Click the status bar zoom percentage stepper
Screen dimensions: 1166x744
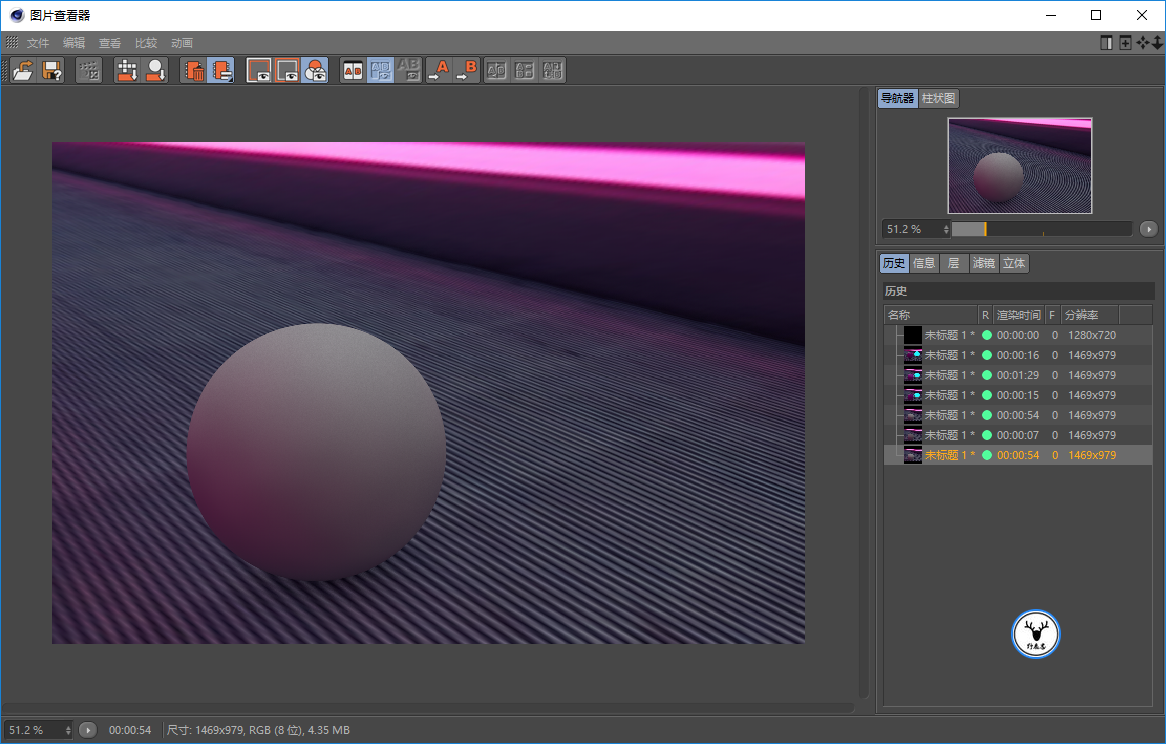coord(68,730)
